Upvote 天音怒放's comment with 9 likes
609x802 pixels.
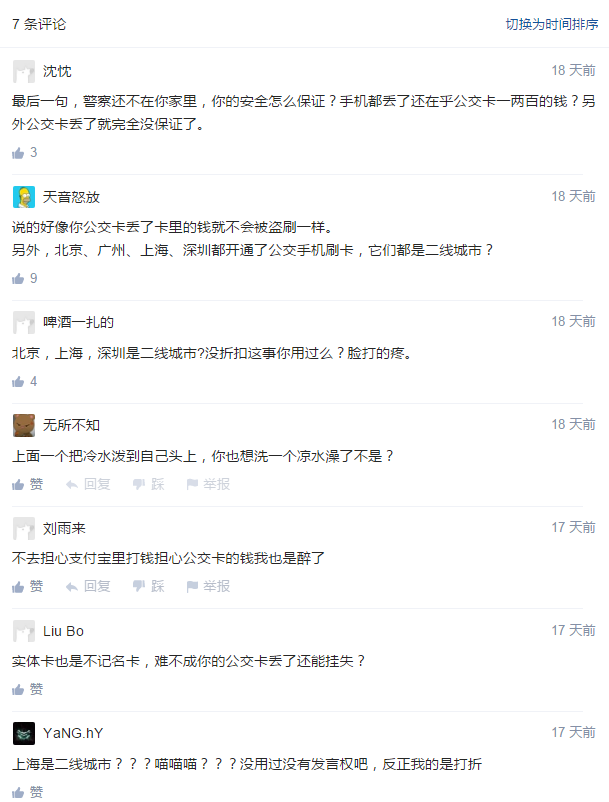pos(24,279)
